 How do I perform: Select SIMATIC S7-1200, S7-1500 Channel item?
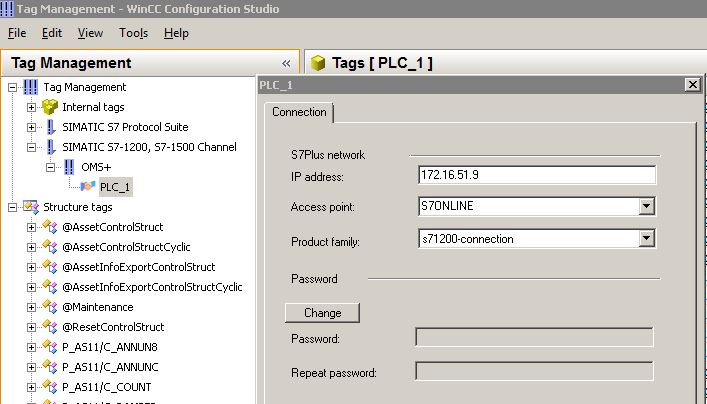149,147
